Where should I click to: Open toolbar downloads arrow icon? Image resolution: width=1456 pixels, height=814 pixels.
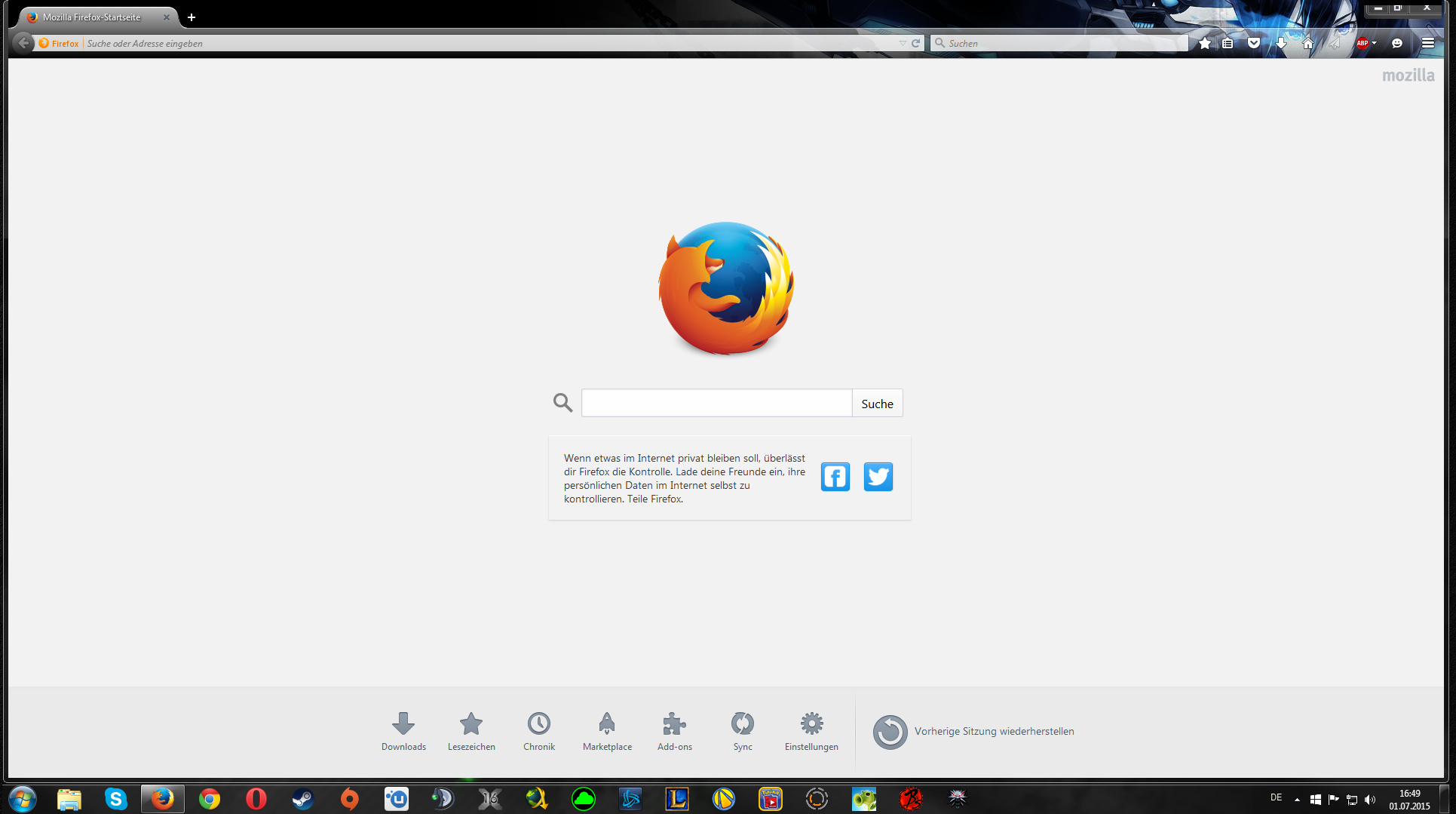[1281, 44]
